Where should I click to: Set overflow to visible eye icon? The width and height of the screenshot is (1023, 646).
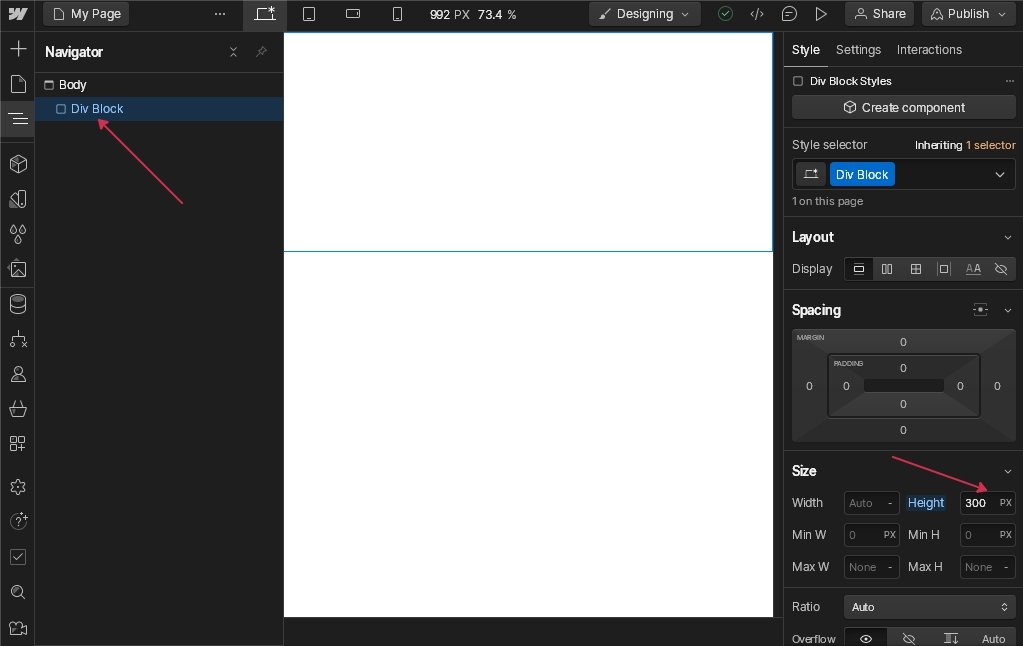(866, 638)
